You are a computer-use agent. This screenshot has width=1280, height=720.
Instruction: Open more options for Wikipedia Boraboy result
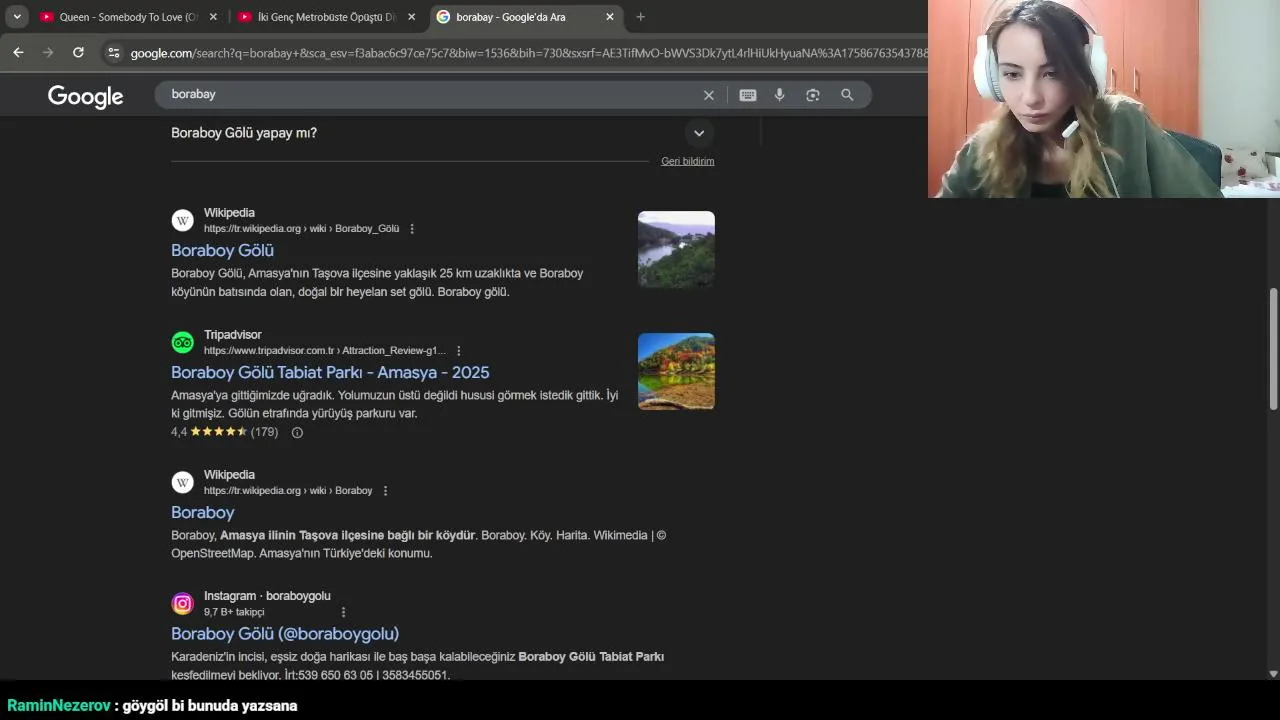385,491
